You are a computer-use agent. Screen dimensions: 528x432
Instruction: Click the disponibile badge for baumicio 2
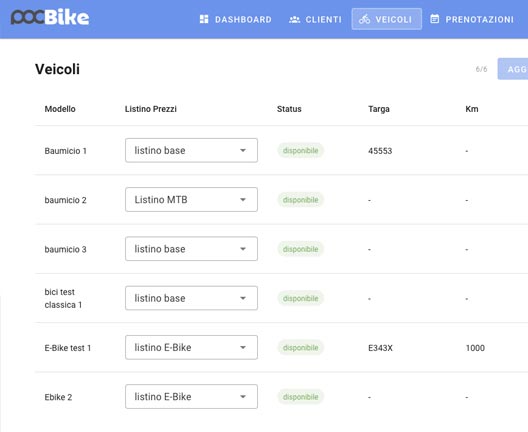(300, 200)
